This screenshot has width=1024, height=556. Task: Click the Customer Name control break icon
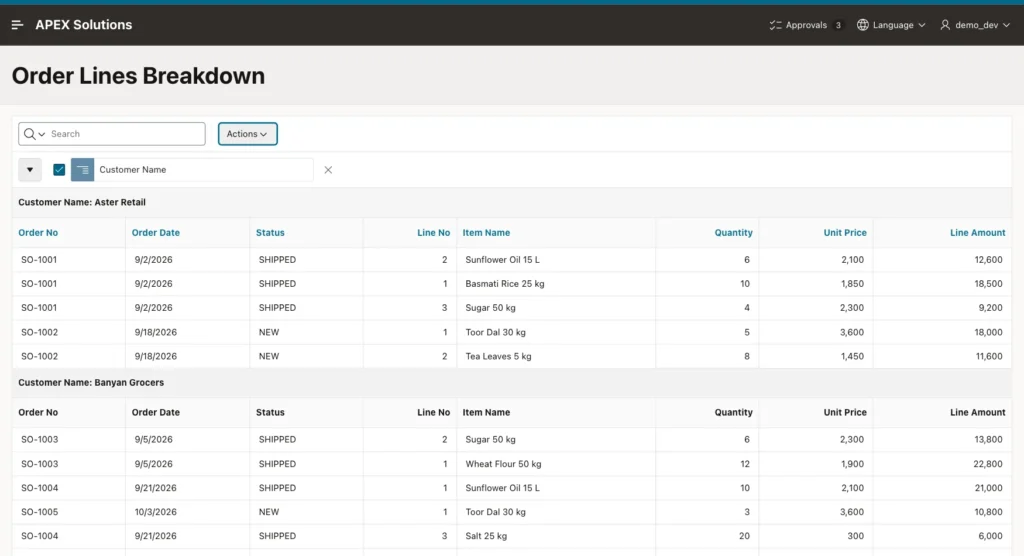[x=82, y=170]
